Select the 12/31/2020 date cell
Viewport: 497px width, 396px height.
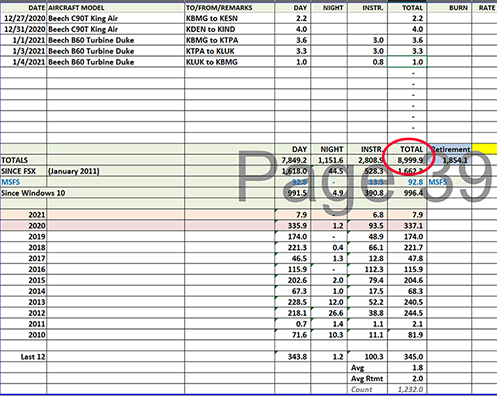point(23,29)
